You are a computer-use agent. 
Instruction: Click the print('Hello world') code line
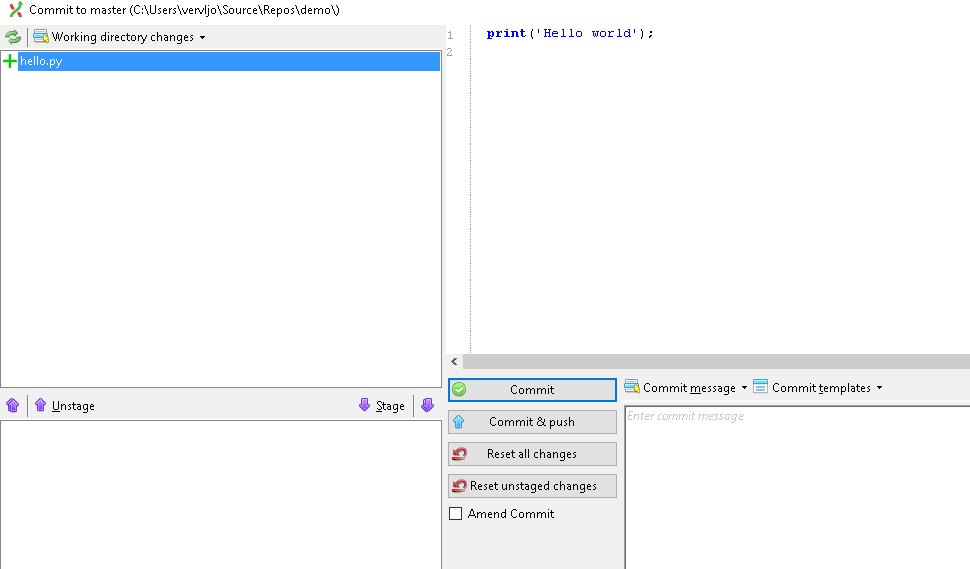570,33
